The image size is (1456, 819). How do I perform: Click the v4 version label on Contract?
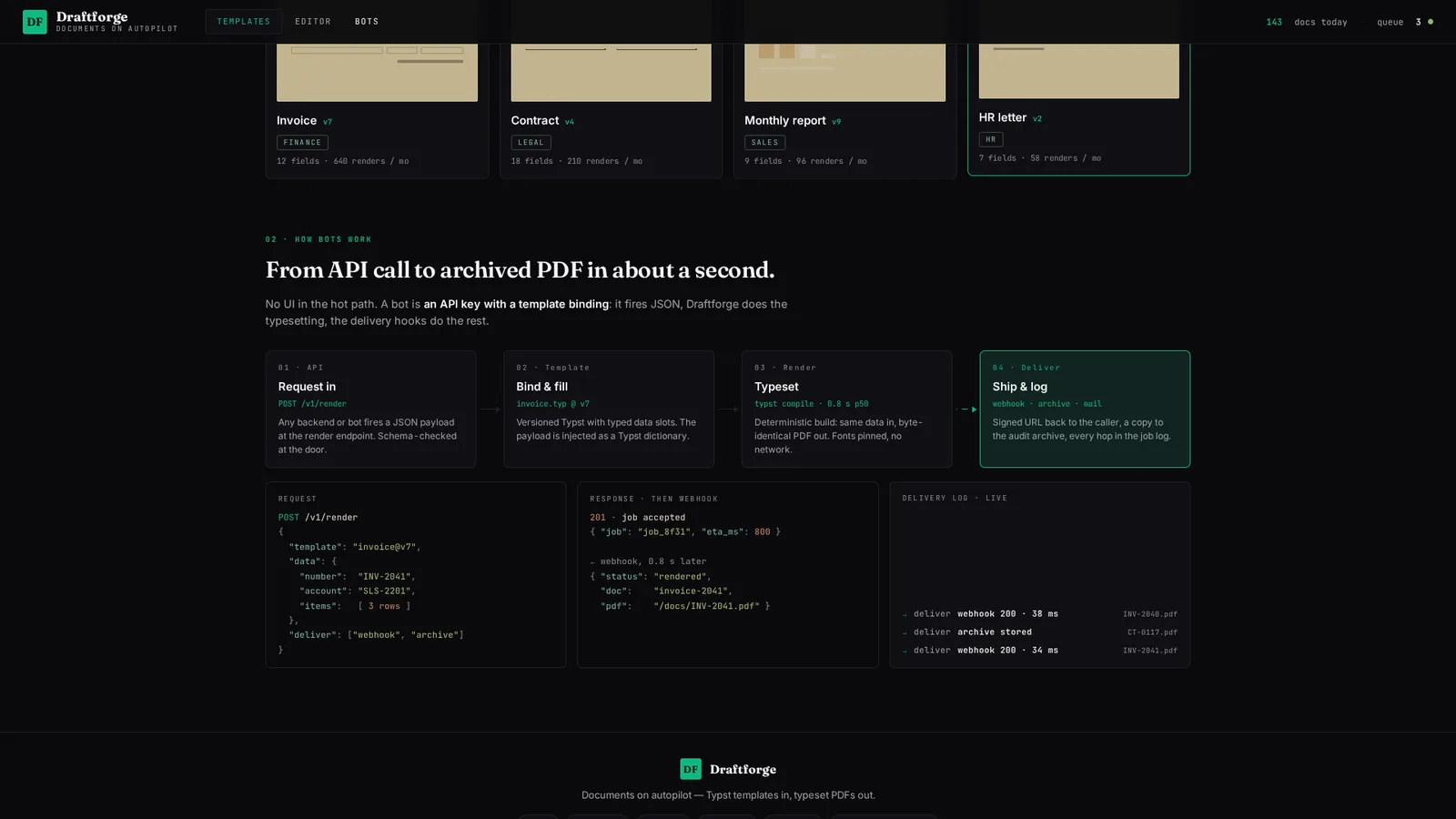(x=570, y=122)
